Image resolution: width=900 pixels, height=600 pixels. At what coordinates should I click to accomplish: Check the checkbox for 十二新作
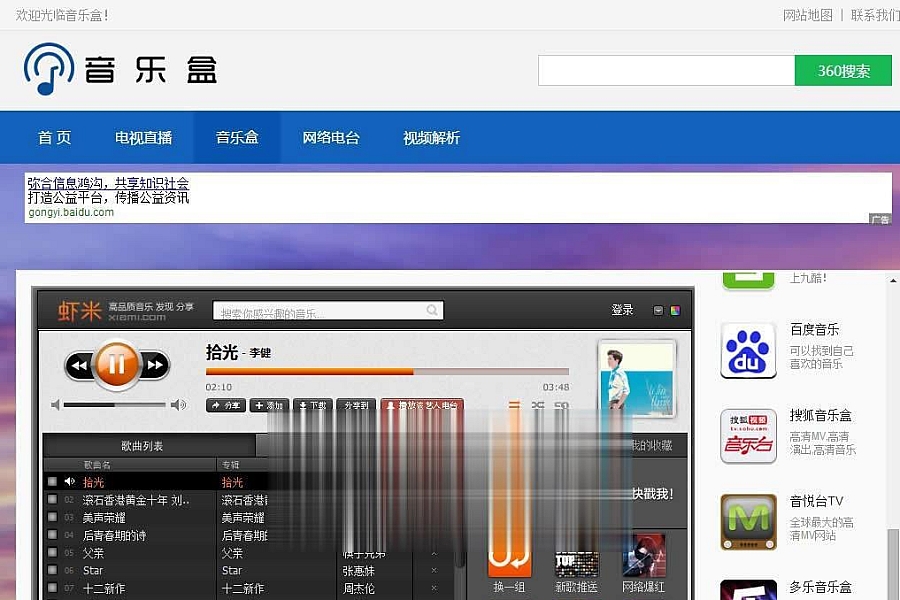click(x=52, y=587)
